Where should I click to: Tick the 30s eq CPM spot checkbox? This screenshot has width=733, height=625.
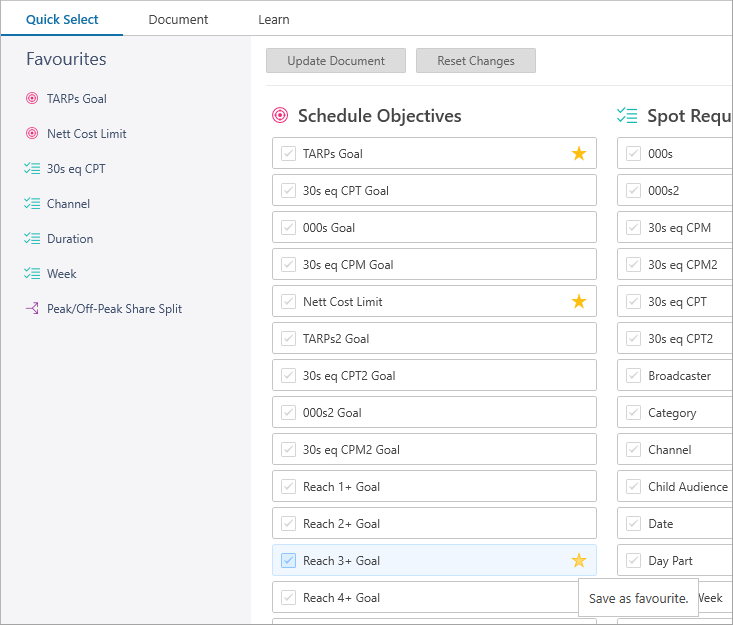633,227
